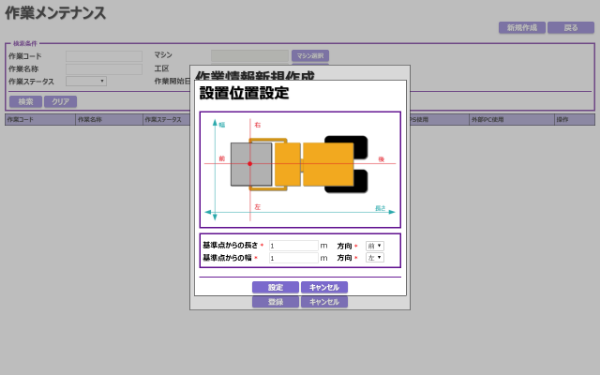
Task: Click the 設定 button in dialog
Action: [275, 287]
